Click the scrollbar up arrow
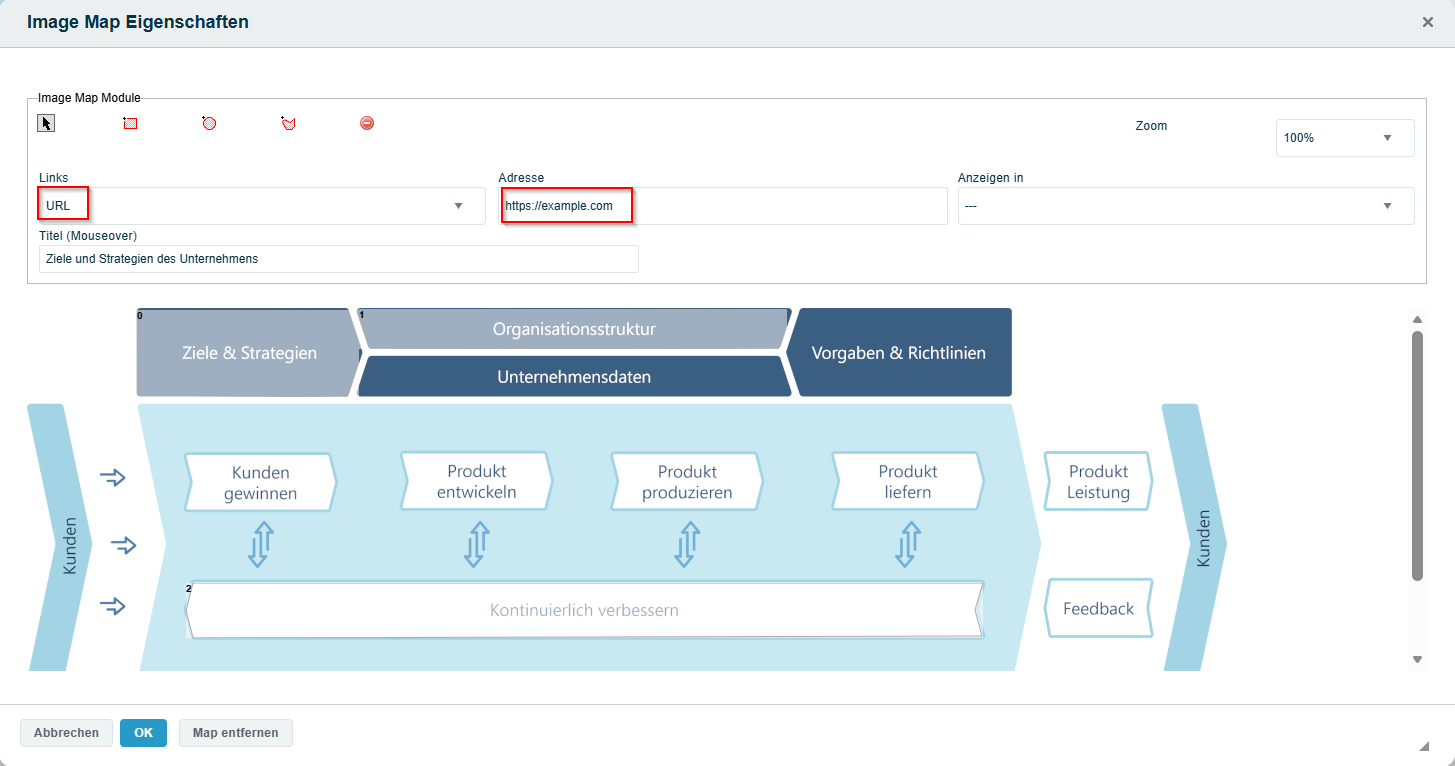Image resolution: width=1455 pixels, height=766 pixels. (1417, 319)
